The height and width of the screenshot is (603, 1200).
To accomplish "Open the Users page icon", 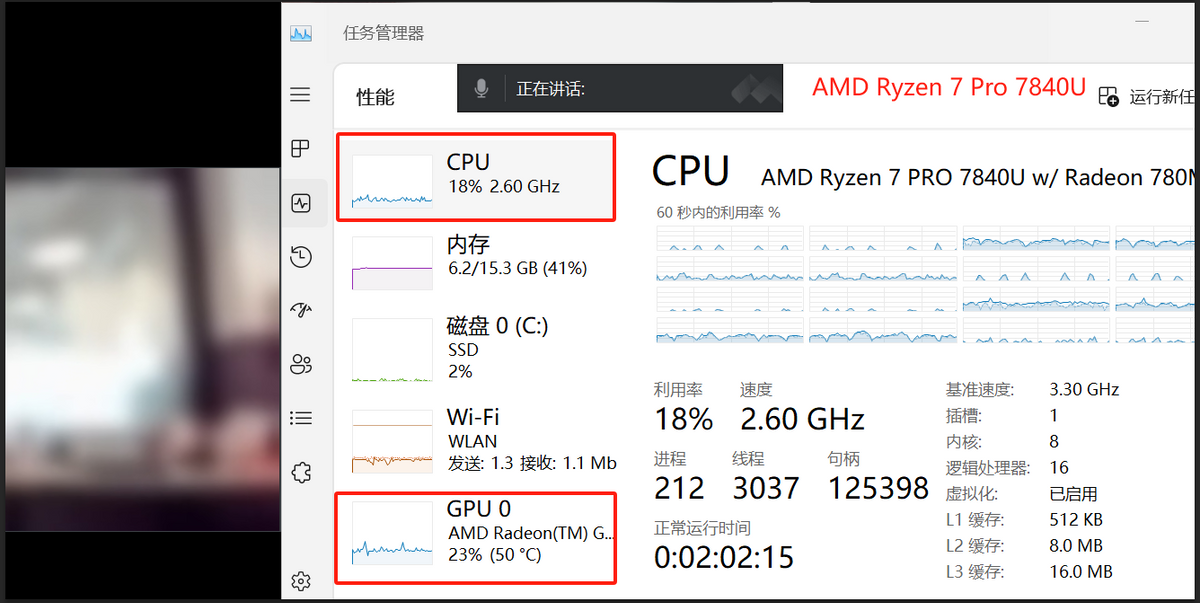I will point(301,364).
